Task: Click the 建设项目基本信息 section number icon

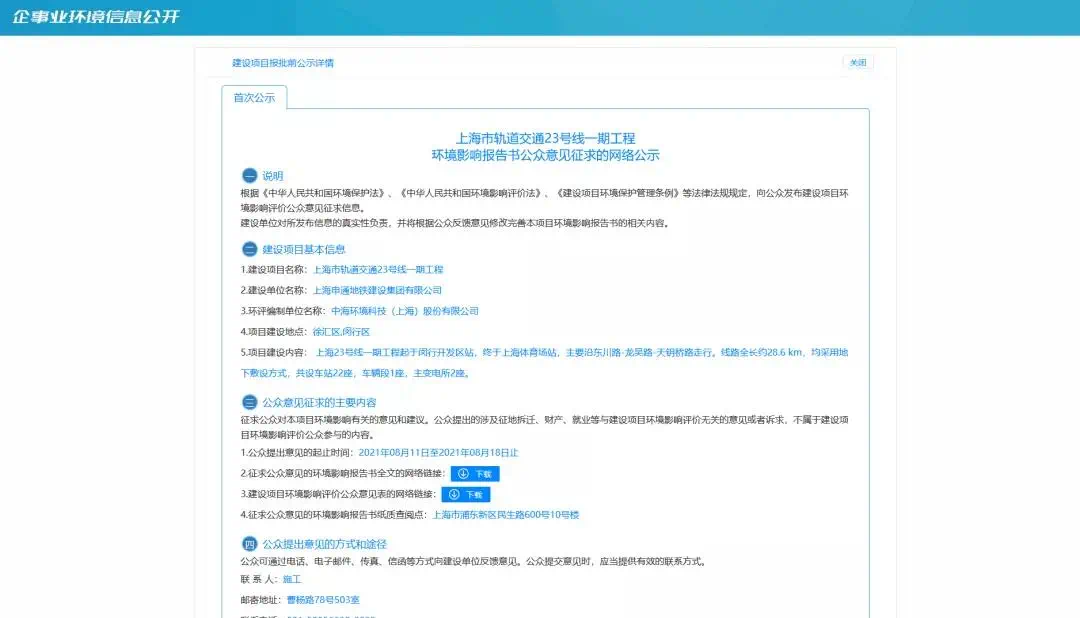Action: pos(249,249)
